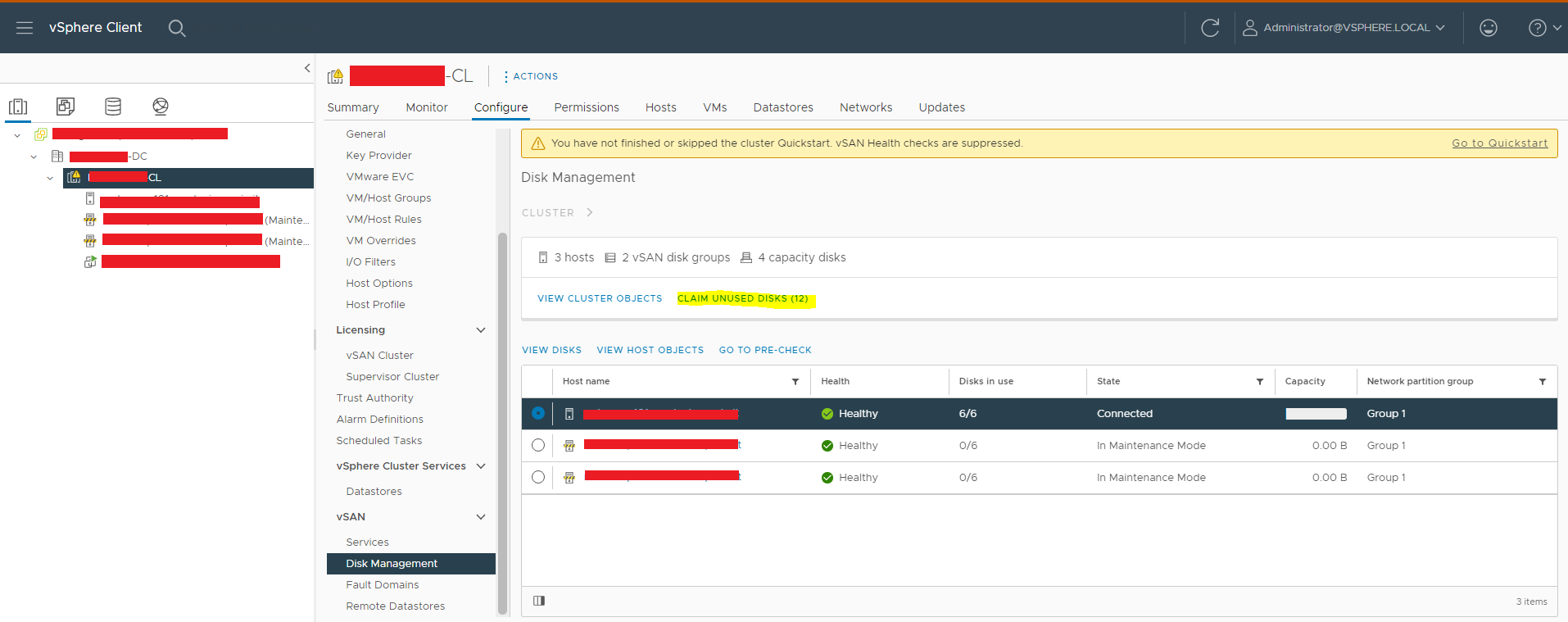Open the Permissions tab
The height and width of the screenshot is (622, 1568).
(x=587, y=107)
